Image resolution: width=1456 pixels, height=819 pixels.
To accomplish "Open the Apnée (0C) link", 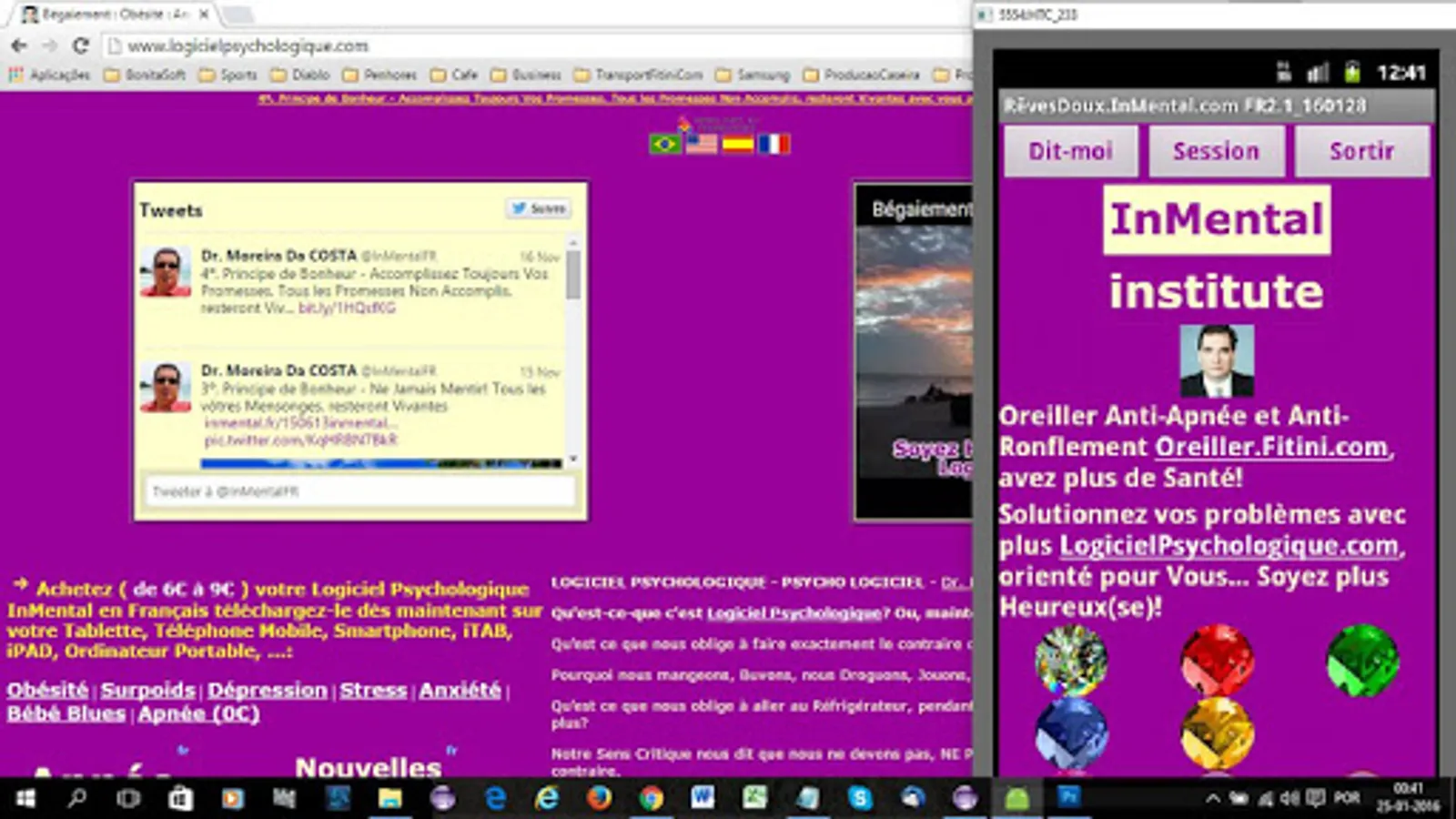I will [x=198, y=713].
